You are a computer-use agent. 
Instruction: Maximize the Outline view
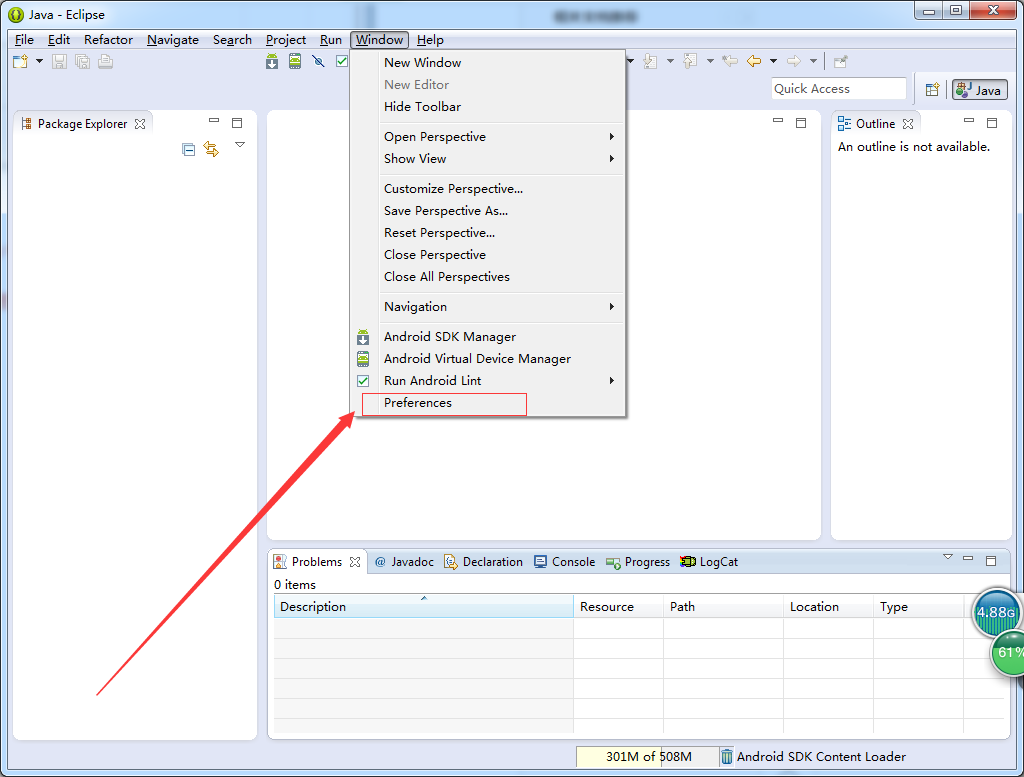[x=992, y=123]
